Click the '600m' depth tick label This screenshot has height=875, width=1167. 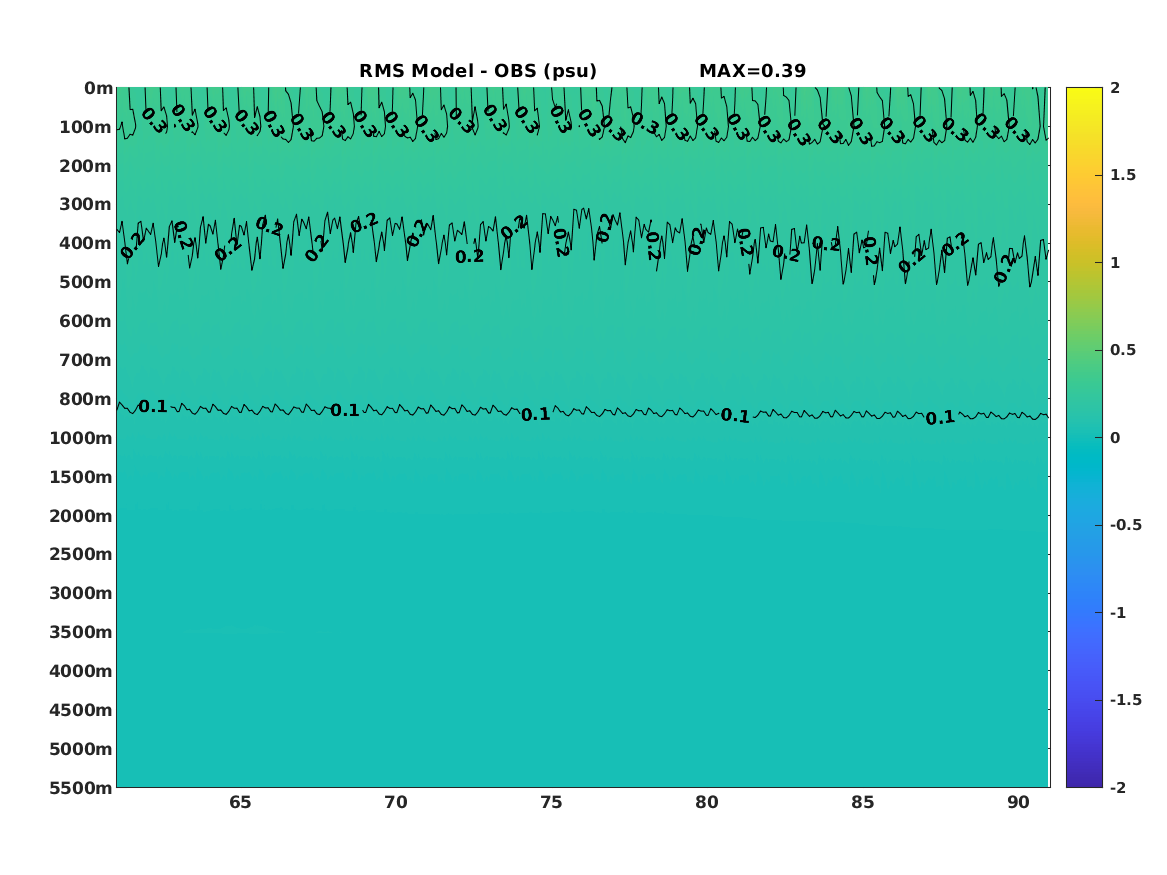coord(86,321)
